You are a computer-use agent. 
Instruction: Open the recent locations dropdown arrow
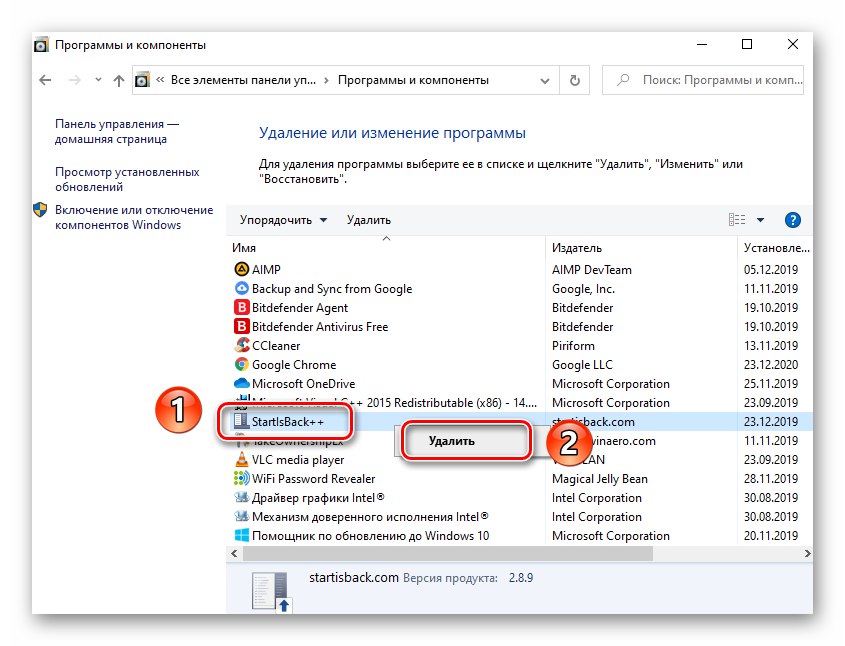coord(98,80)
